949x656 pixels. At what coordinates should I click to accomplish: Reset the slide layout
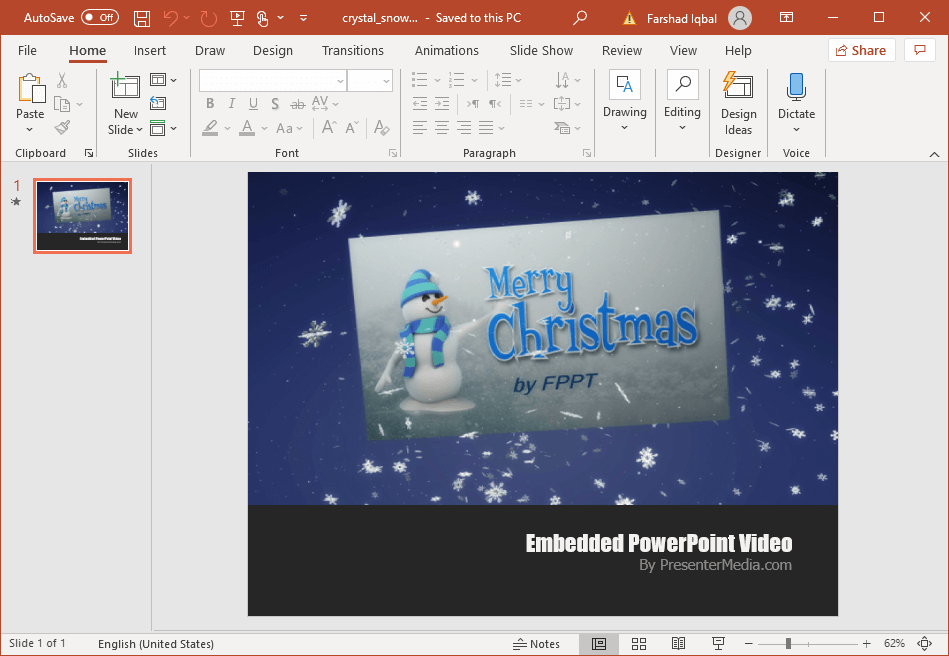click(158, 103)
